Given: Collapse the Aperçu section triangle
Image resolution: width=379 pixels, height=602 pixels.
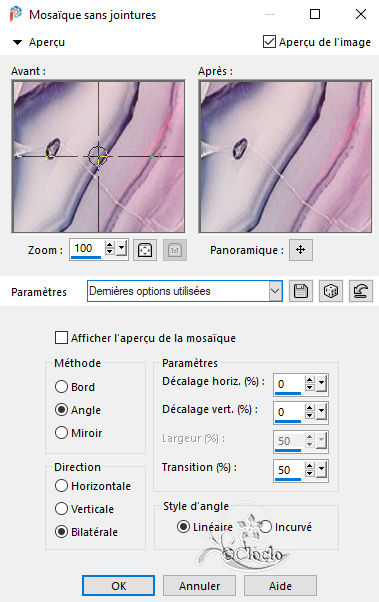Looking at the screenshot, I should [x=17, y=42].
